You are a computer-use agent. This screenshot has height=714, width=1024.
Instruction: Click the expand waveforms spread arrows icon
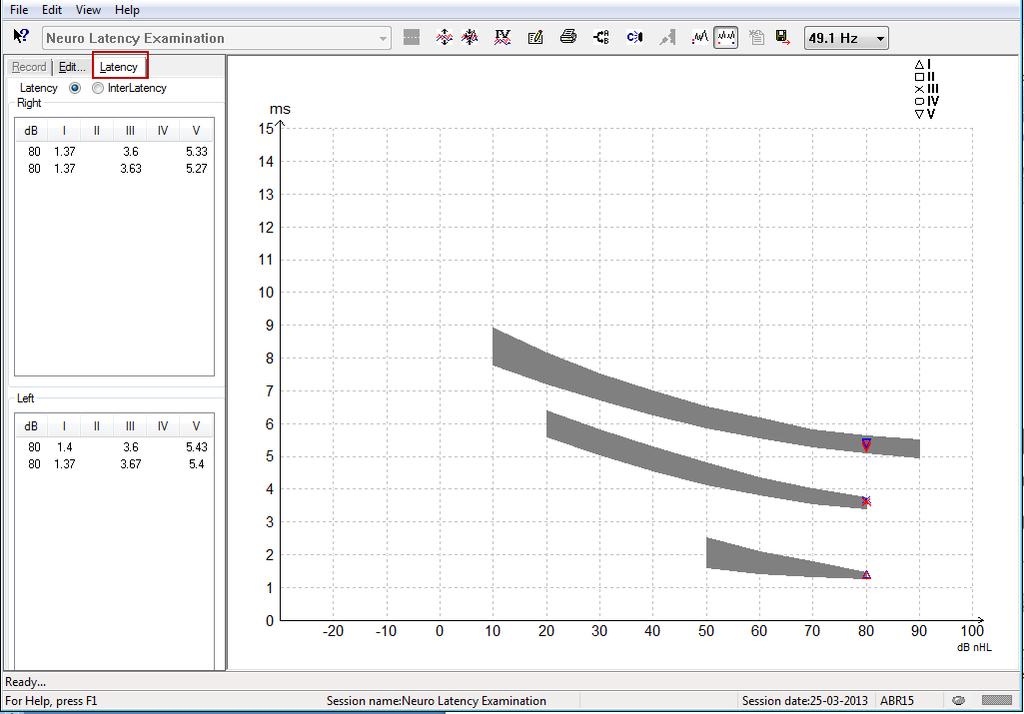click(444, 37)
